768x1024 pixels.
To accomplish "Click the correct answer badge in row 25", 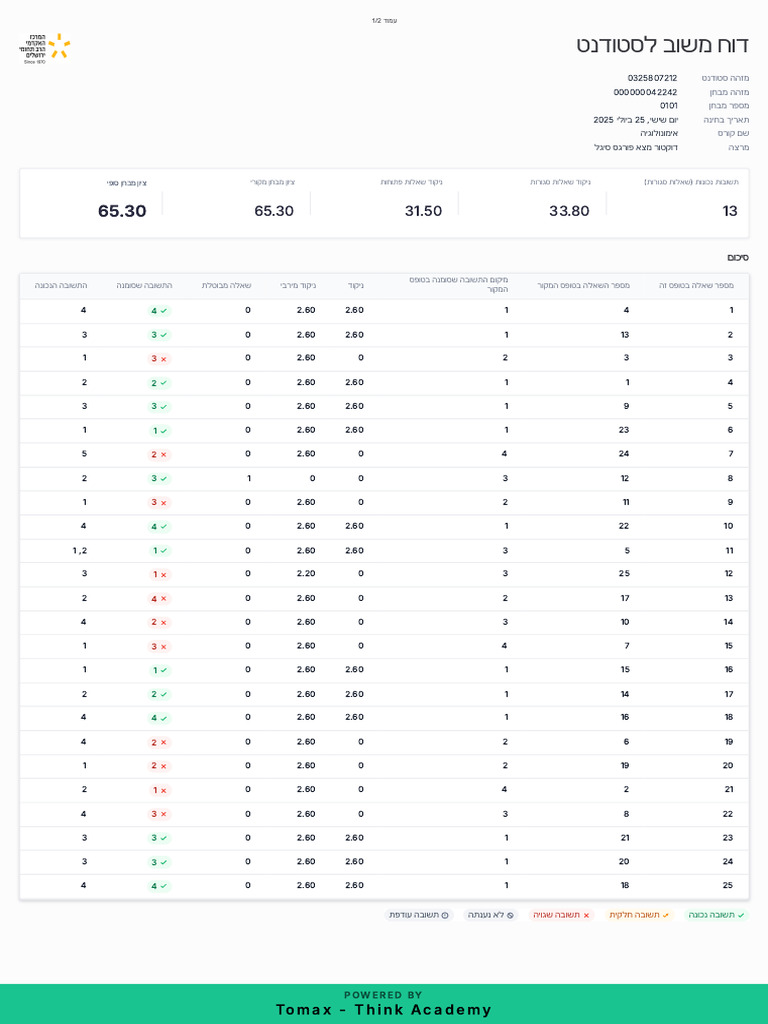I will point(159,886).
